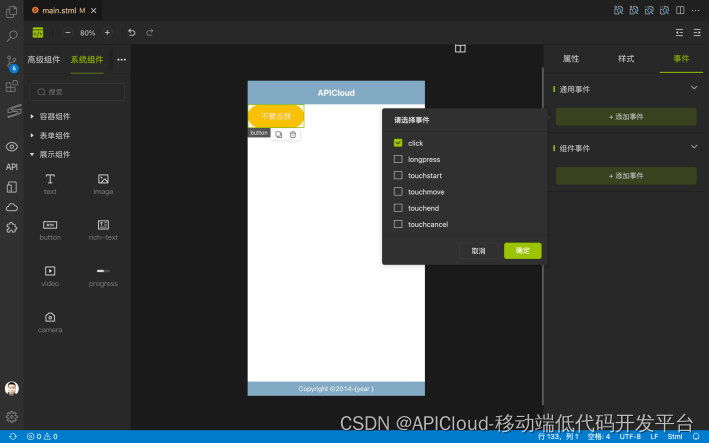Open the APICloud S-logo sidebar icon
Image resolution: width=709 pixels, height=443 pixels.
(x=14, y=111)
